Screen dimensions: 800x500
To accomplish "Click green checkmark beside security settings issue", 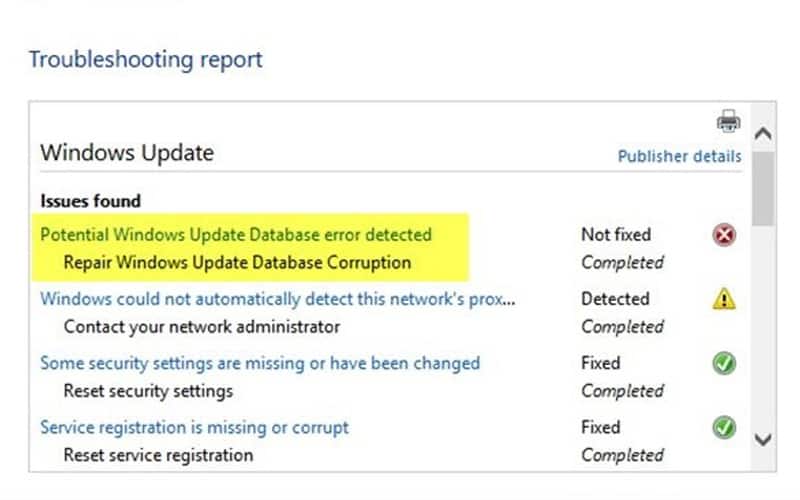I will pyautogui.click(x=725, y=364).
